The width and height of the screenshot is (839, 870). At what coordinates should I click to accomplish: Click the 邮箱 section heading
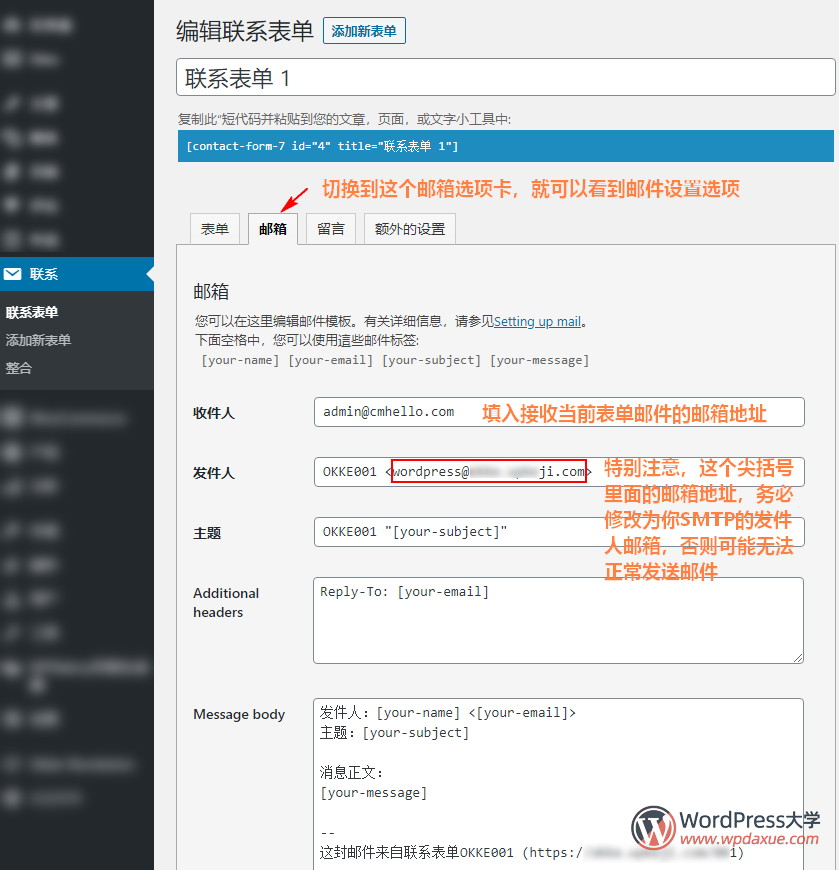coord(211,291)
